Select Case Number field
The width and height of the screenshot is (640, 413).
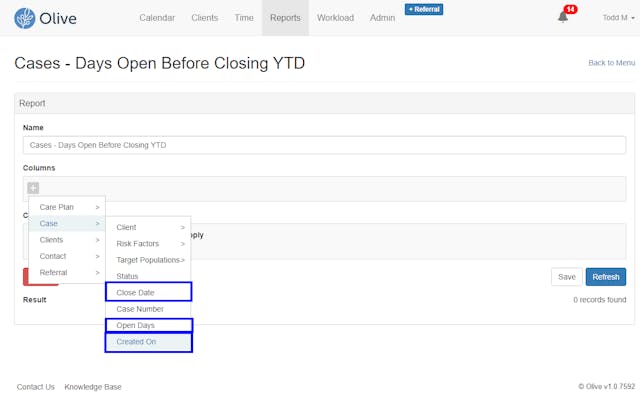tap(148, 309)
